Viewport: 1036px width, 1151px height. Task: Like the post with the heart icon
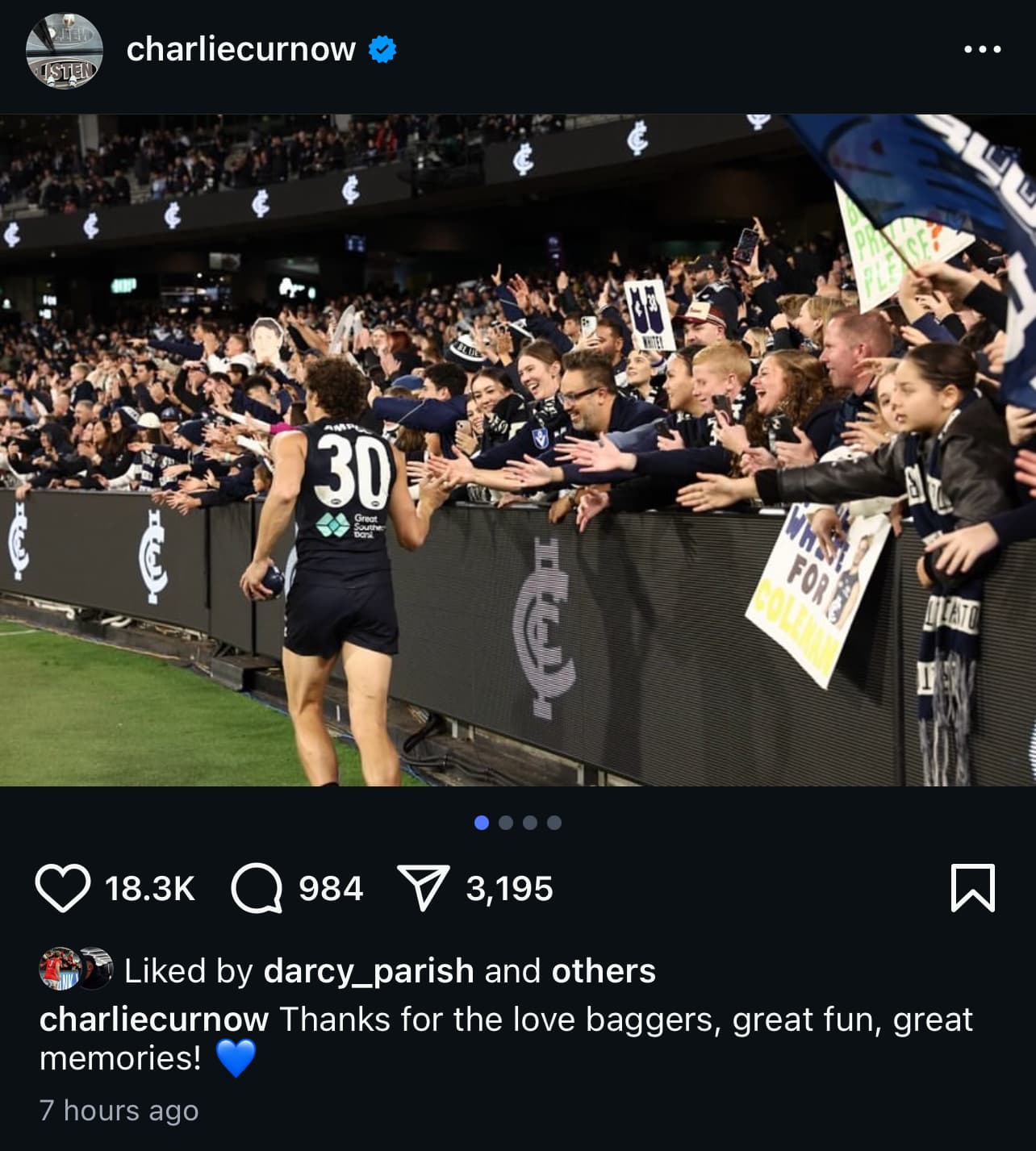tap(63, 888)
